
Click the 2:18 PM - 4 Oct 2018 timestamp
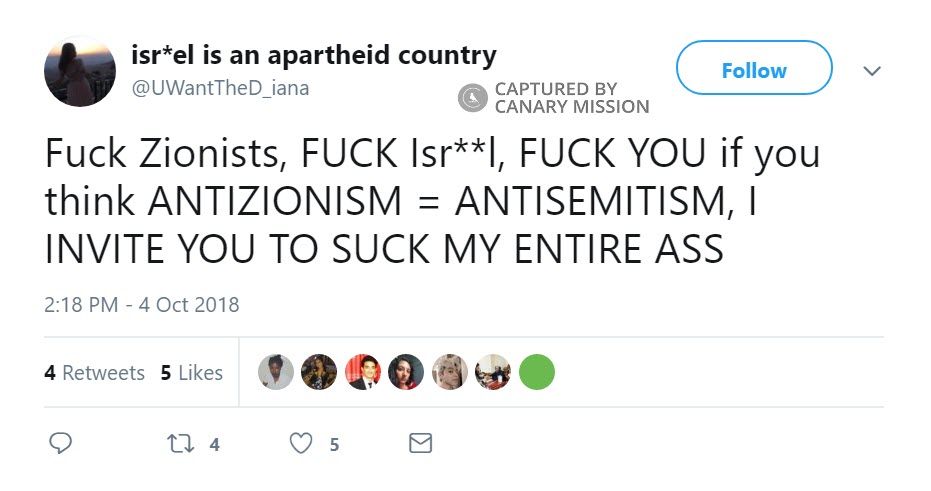point(142,304)
